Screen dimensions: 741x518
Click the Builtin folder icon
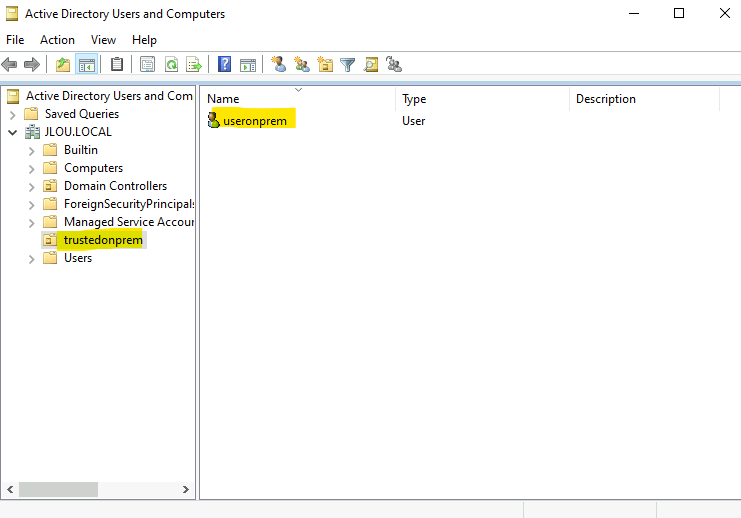pyautogui.click(x=50, y=150)
